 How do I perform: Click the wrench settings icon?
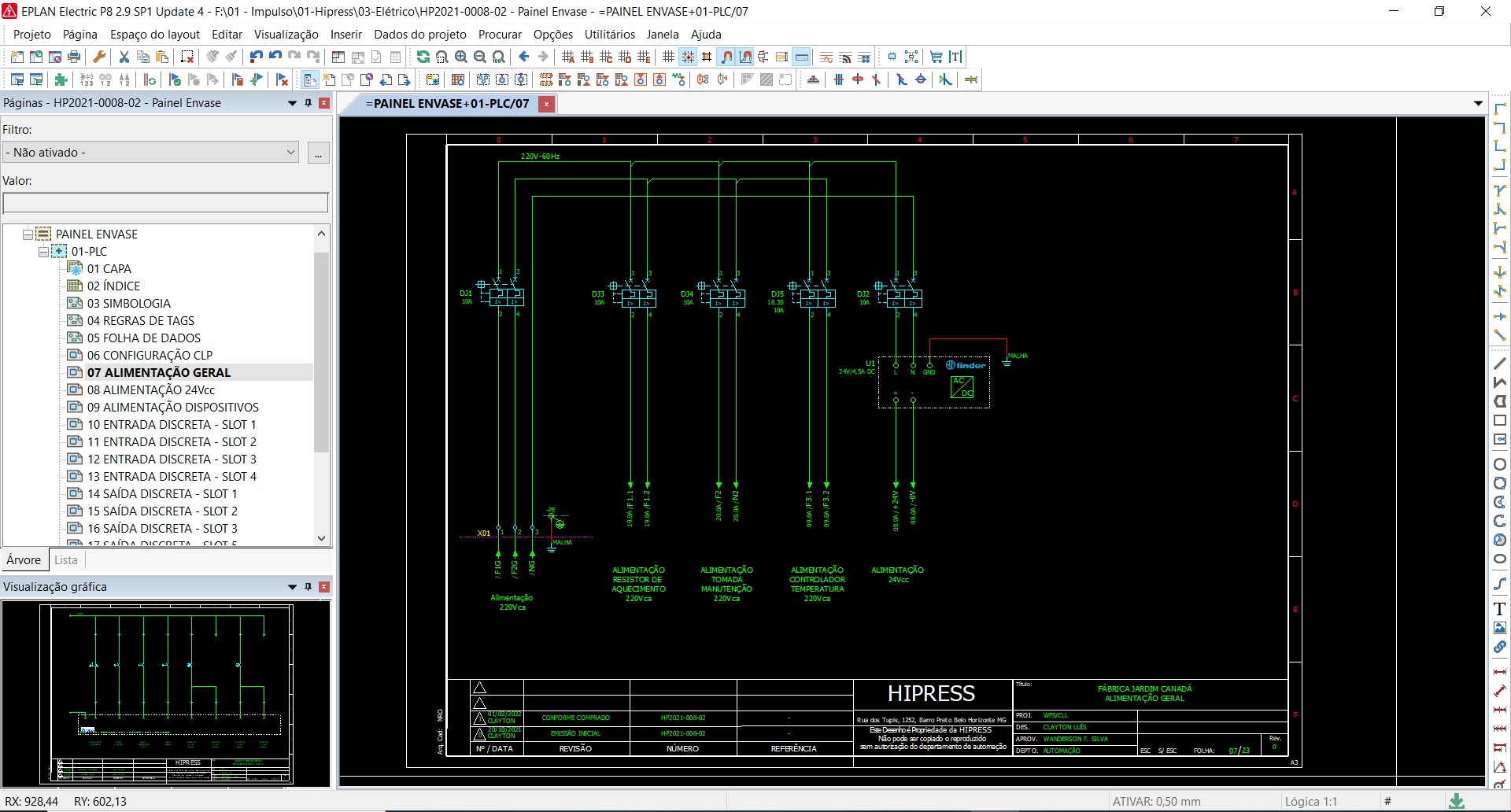point(99,57)
